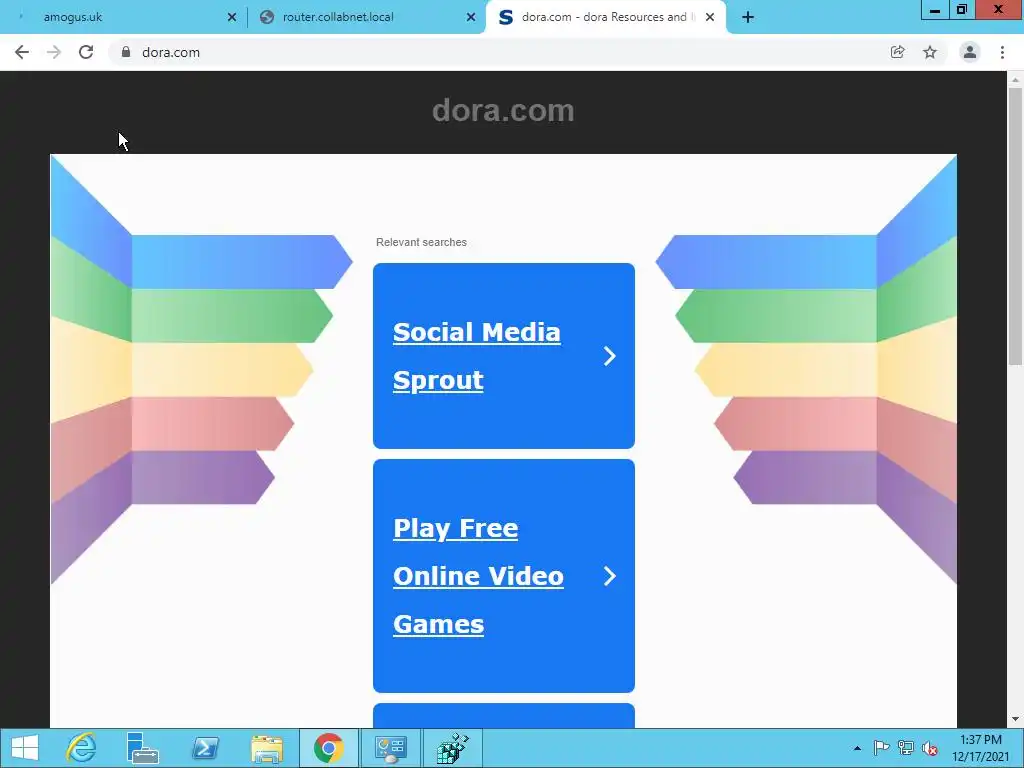Image resolution: width=1024 pixels, height=768 pixels.
Task: Click the chevron on Play Free Online Video Games card
Action: pos(610,576)
